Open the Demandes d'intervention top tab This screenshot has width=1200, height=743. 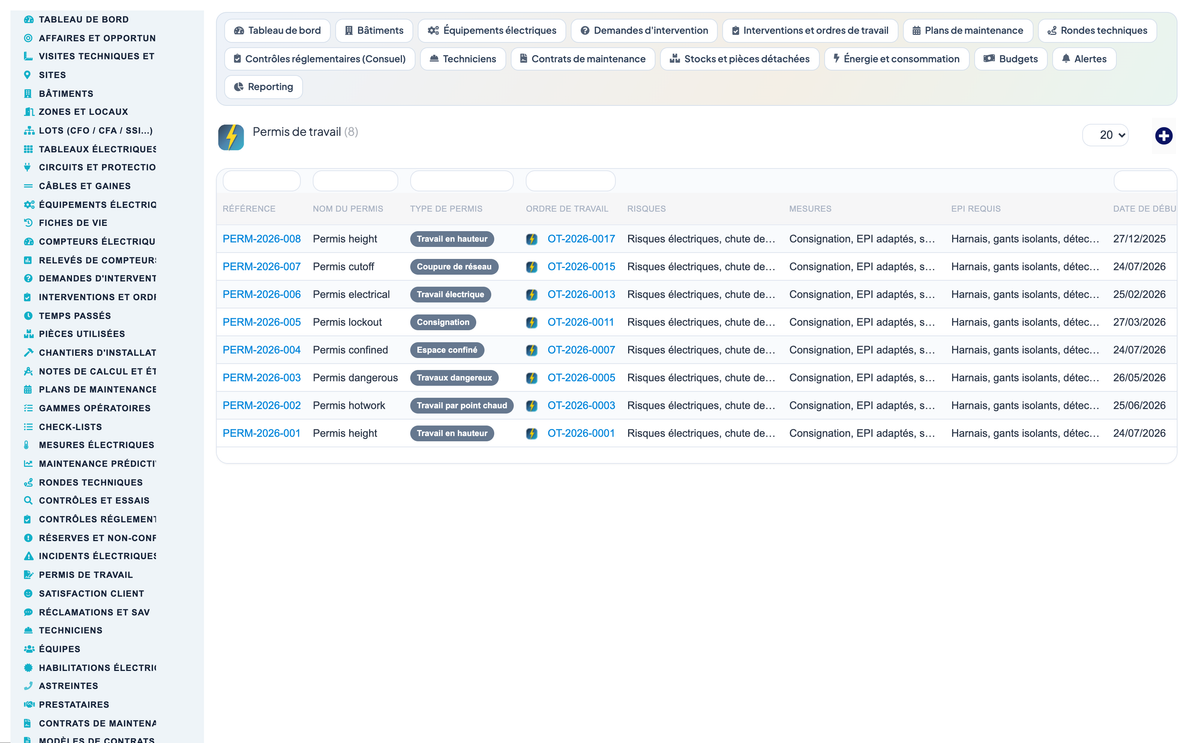pos(644,31)
